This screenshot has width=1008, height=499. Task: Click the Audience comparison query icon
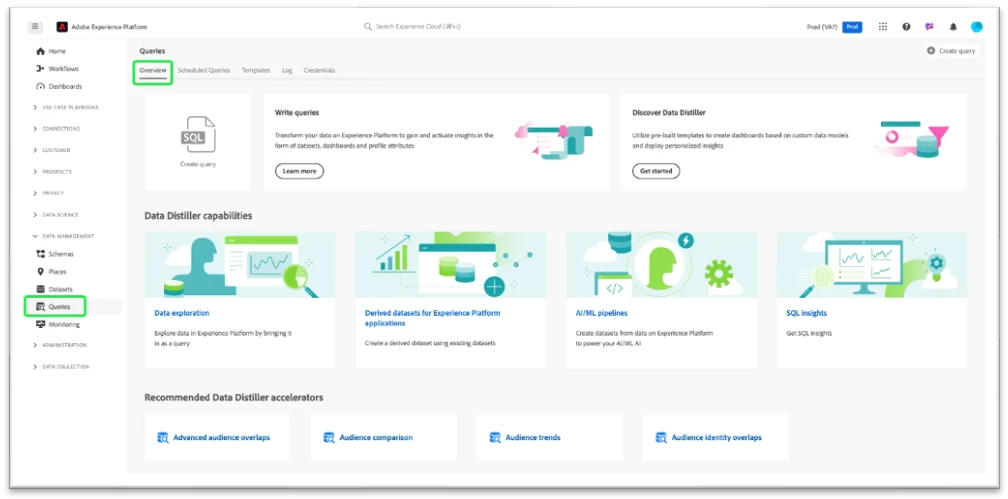click(329, 438)
